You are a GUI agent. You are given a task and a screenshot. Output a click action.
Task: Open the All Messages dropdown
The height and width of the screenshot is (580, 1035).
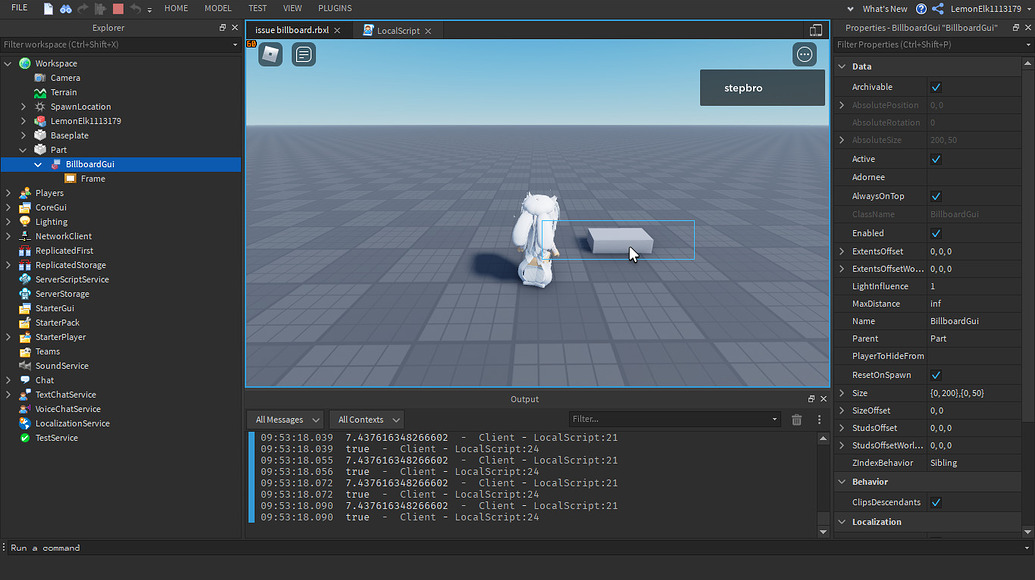coord(286,420)
